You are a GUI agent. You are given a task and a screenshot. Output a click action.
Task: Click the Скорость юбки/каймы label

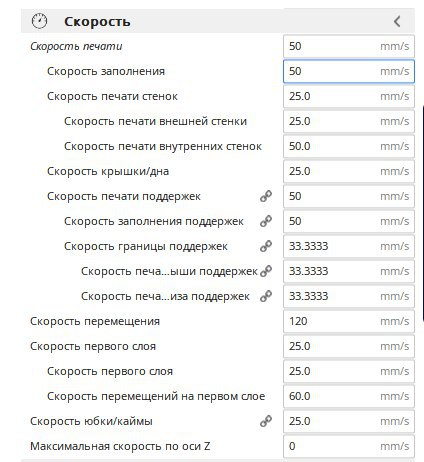pyautogui.click(x=91, y=421)
